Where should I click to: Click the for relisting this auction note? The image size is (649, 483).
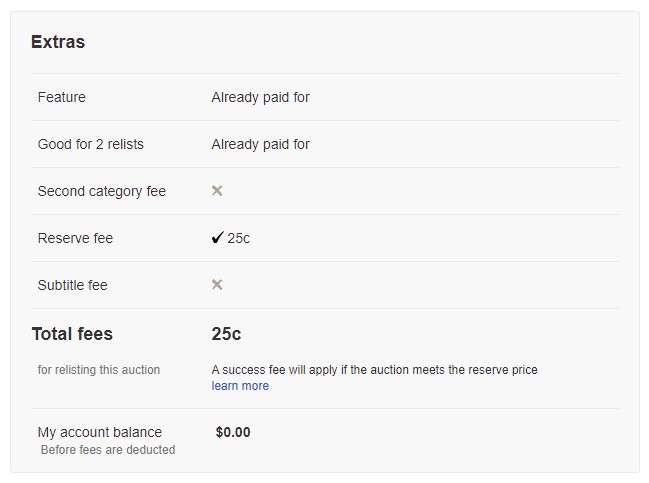point(99,370)
